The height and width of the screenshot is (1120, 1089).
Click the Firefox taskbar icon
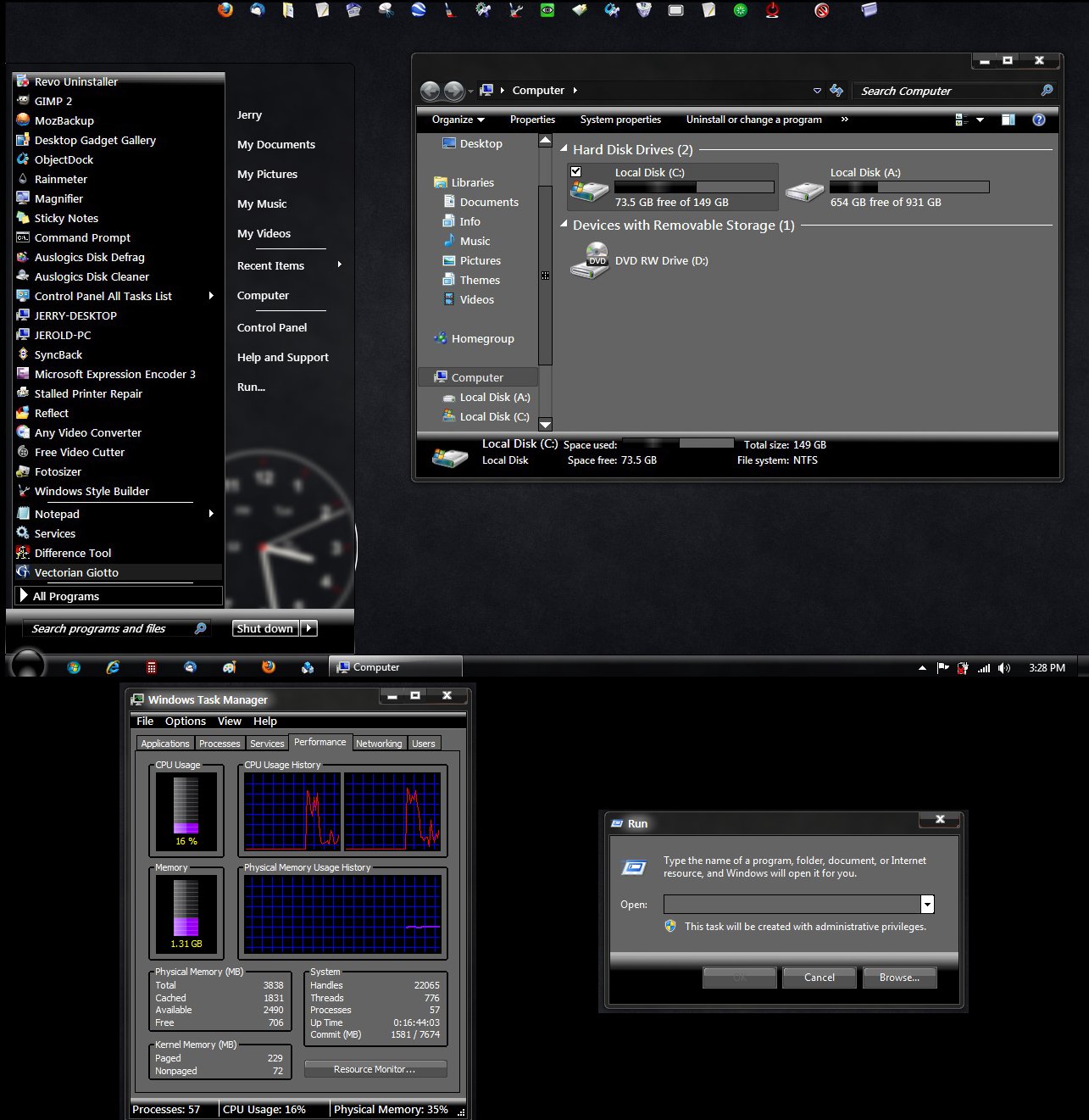tap(269, 667)
